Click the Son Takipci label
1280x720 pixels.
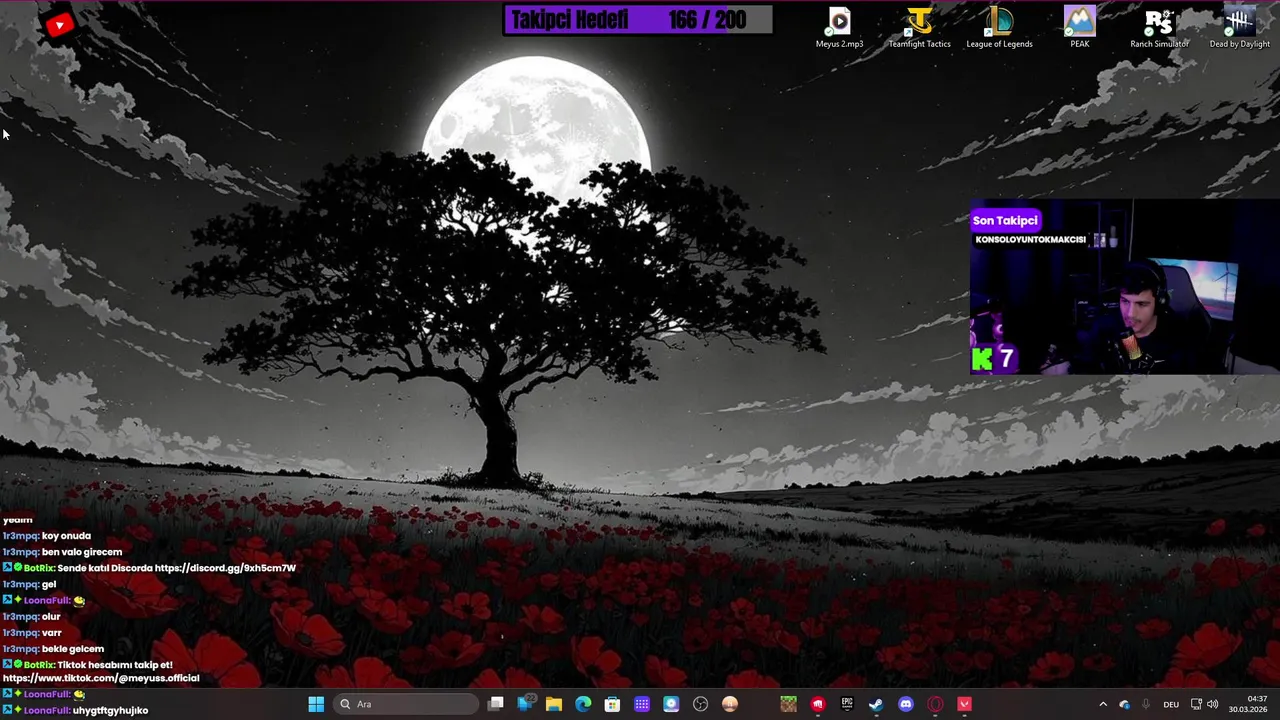(x=1005, y=220)
